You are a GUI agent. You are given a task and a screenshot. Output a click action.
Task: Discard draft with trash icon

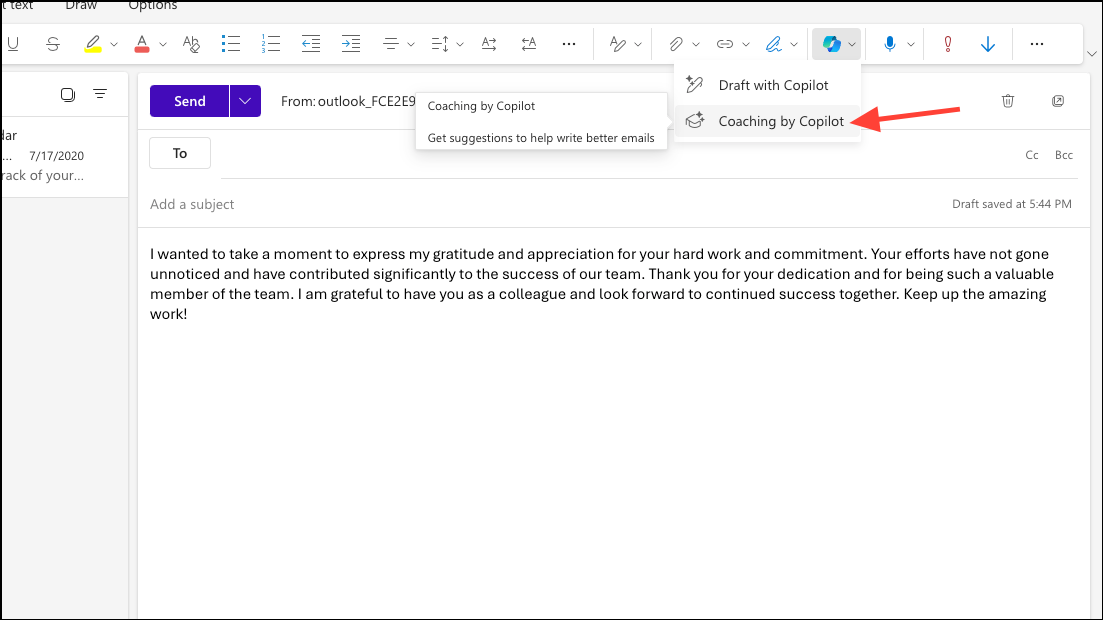[1008, 101]
